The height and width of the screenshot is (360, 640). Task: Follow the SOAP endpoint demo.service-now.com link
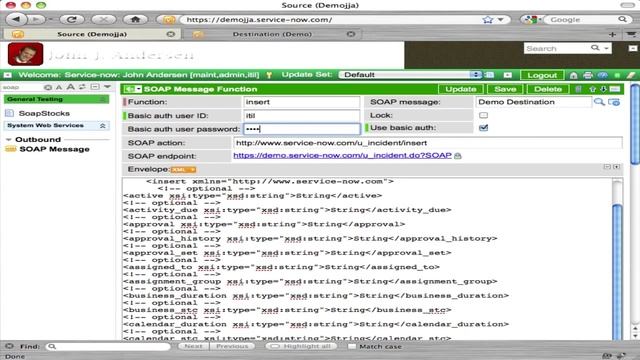(342, 156)
